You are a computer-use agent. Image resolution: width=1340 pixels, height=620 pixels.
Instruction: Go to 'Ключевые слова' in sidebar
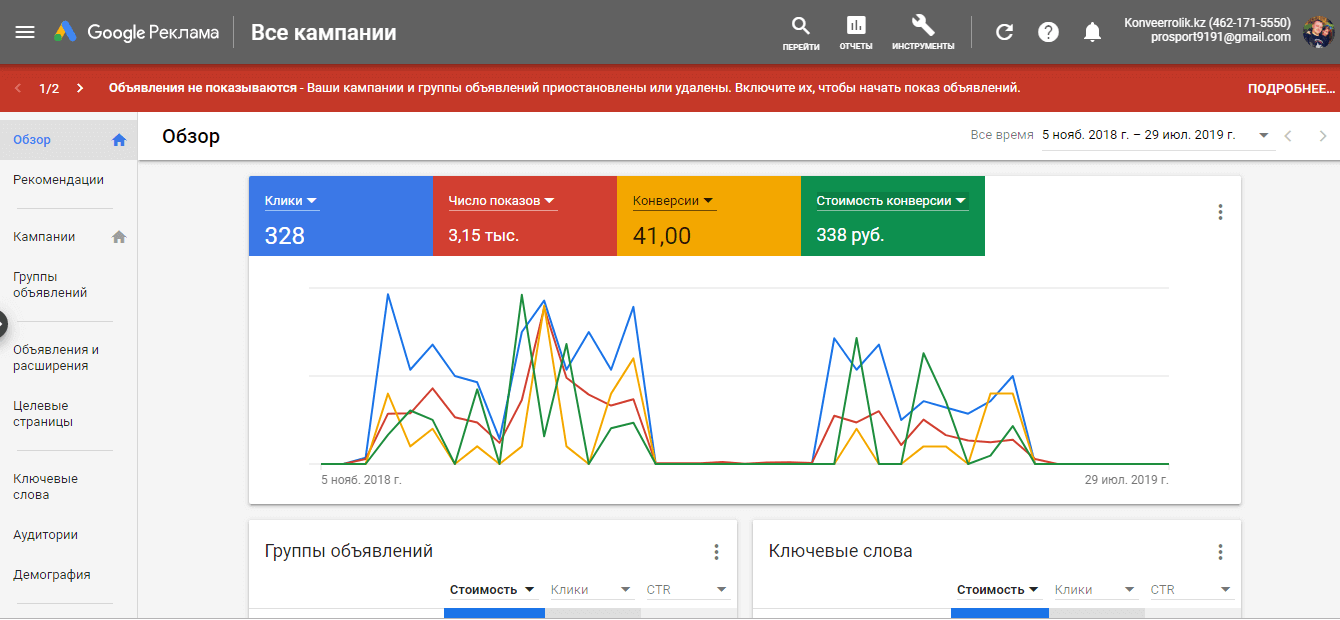click(x=45, y=487)
